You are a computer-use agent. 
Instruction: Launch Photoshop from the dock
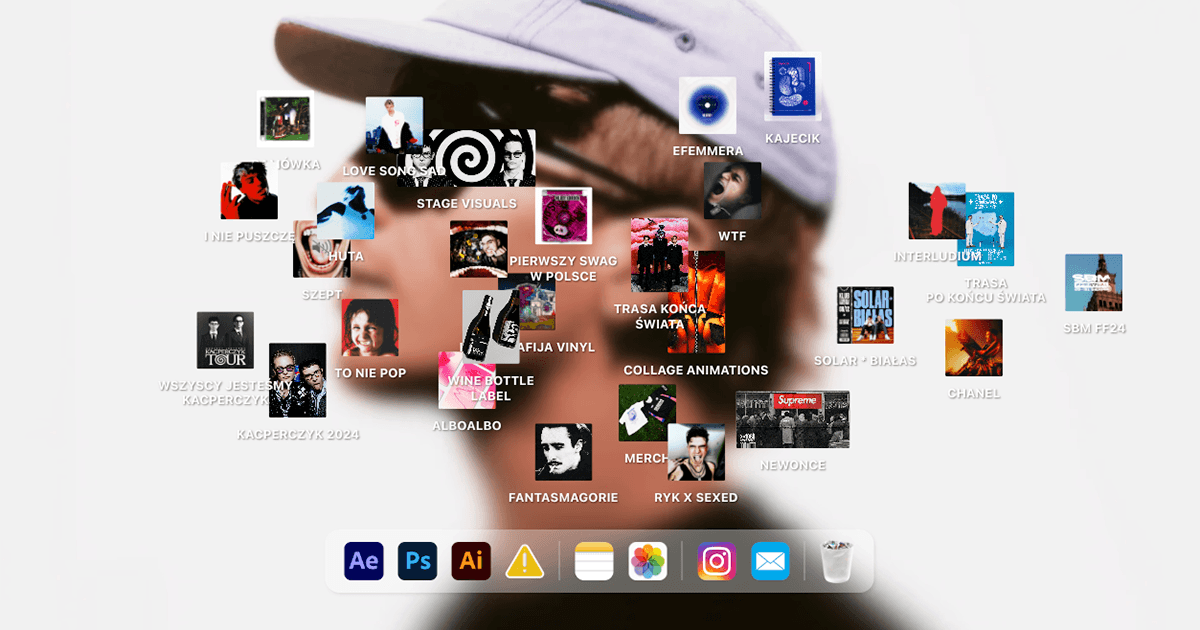pyautogui.click(x=418, y=561)
